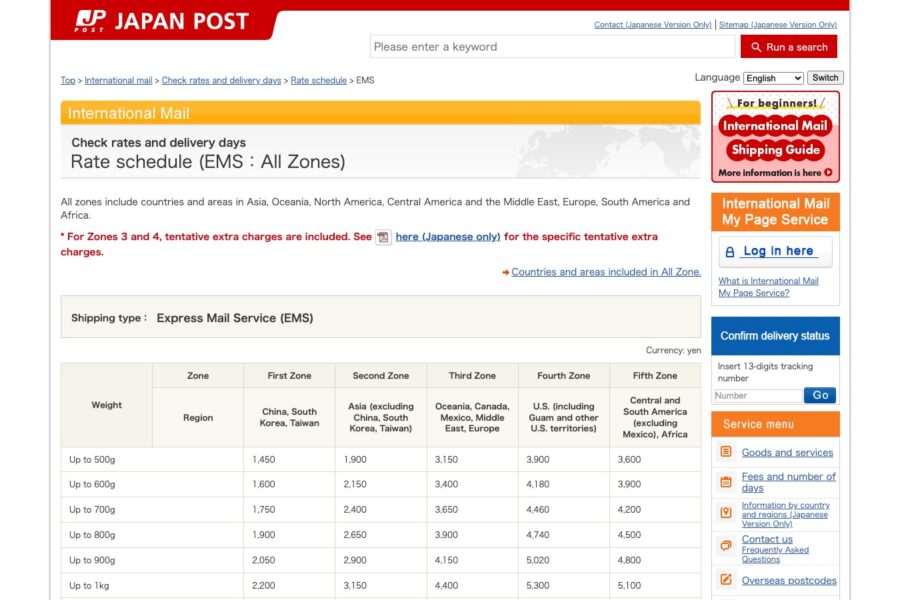Click the Currency: yen label
This screenshot has width=900, height=600.
673,350
